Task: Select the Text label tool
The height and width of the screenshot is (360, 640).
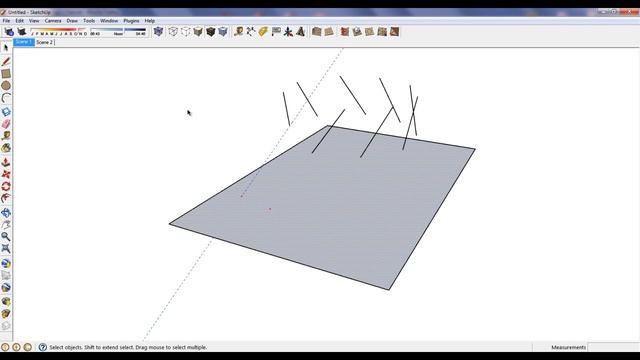Action: [x=276, y=31]
